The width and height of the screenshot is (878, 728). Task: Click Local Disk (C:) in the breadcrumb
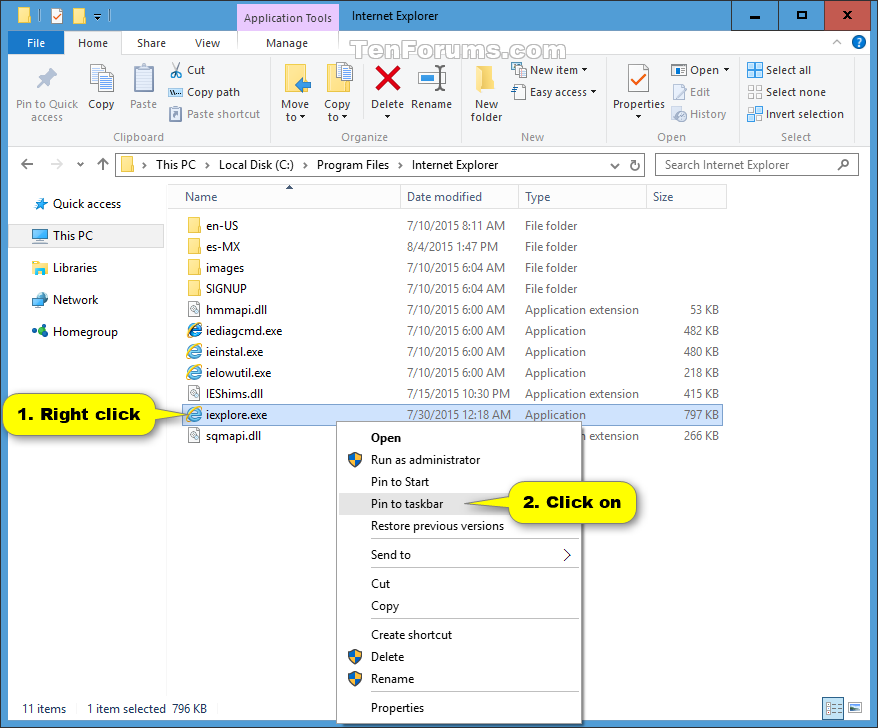[256, 165]
